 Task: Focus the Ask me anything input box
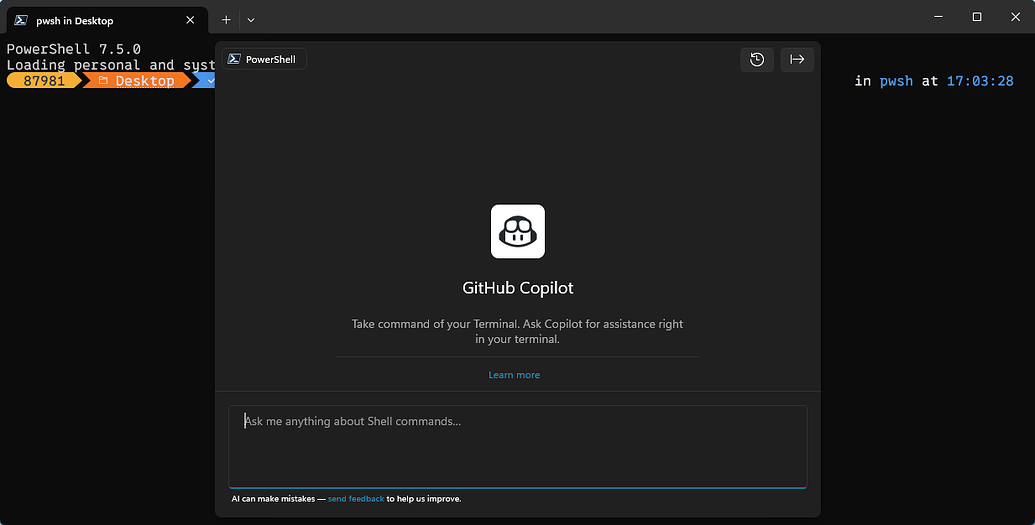coord(518,446)
